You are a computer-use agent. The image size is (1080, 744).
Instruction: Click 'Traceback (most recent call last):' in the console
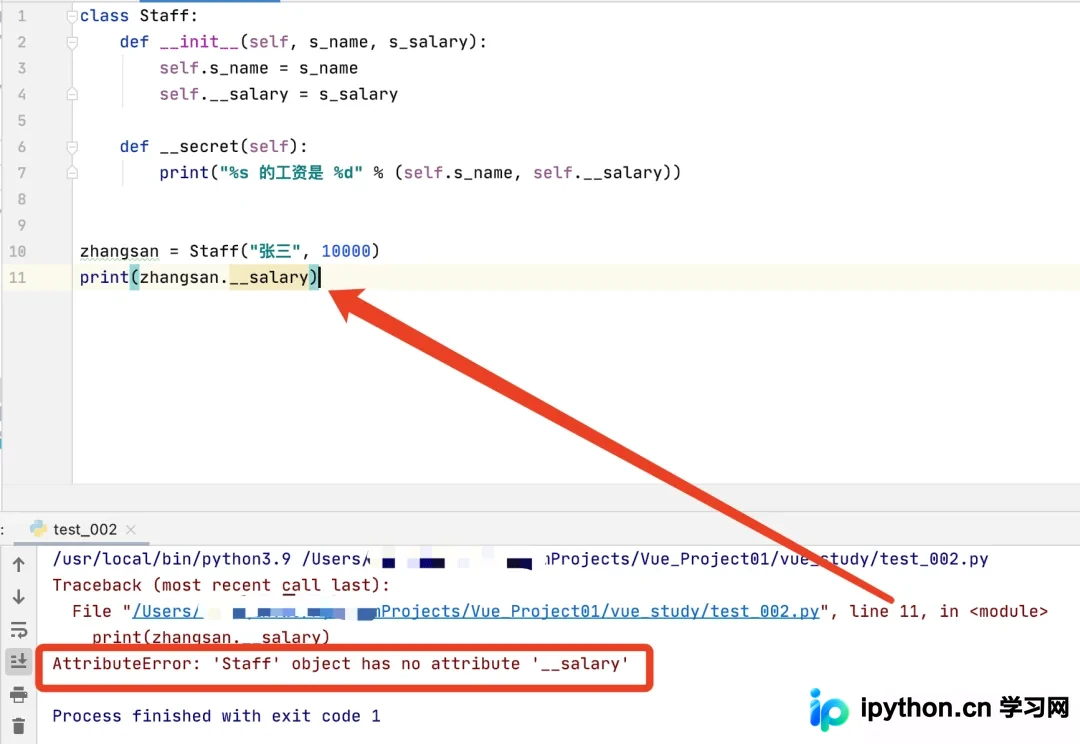(221, 586)
